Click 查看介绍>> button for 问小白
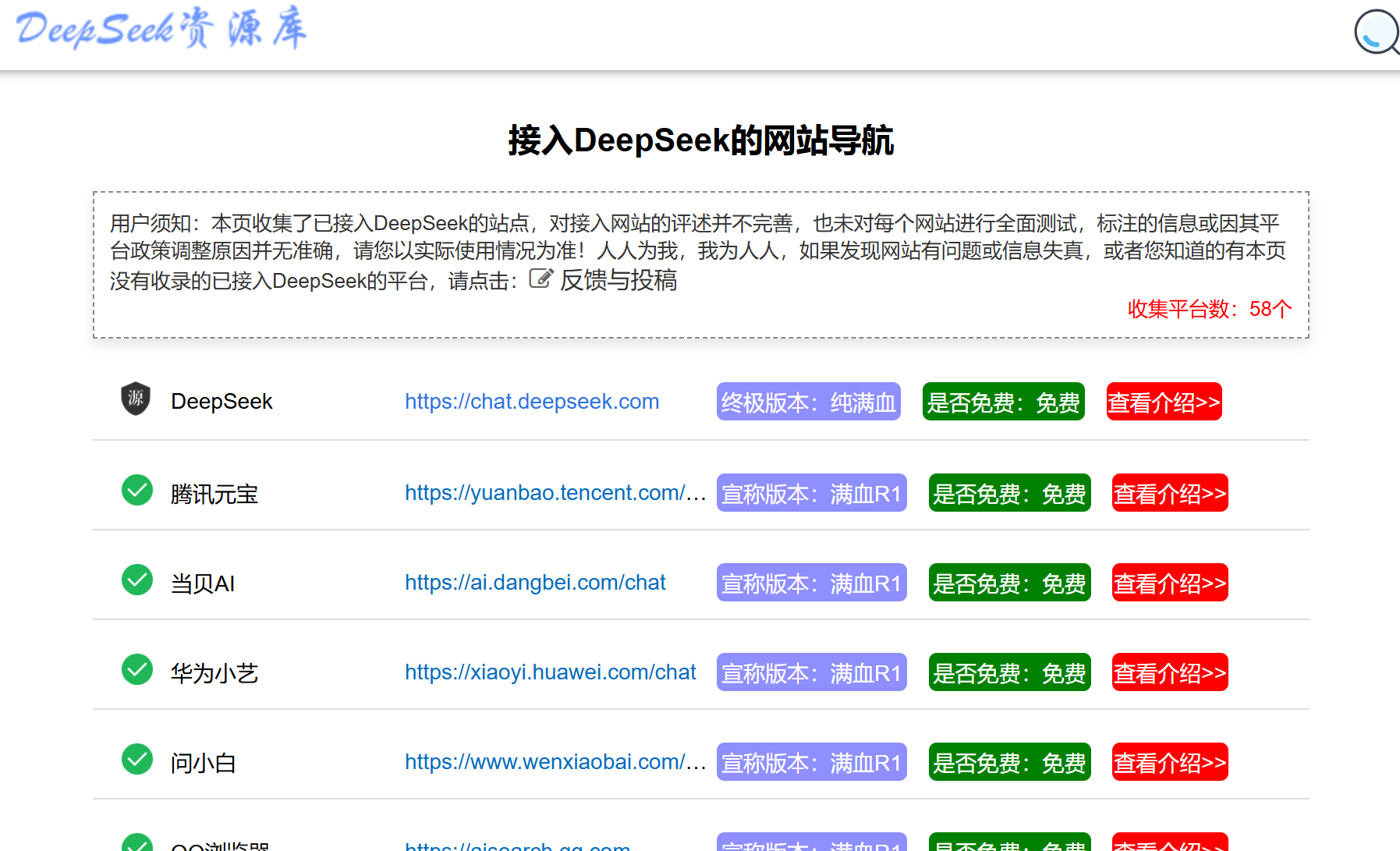The width and height of the screenshot is (1400, 851). pos(1170,762)
